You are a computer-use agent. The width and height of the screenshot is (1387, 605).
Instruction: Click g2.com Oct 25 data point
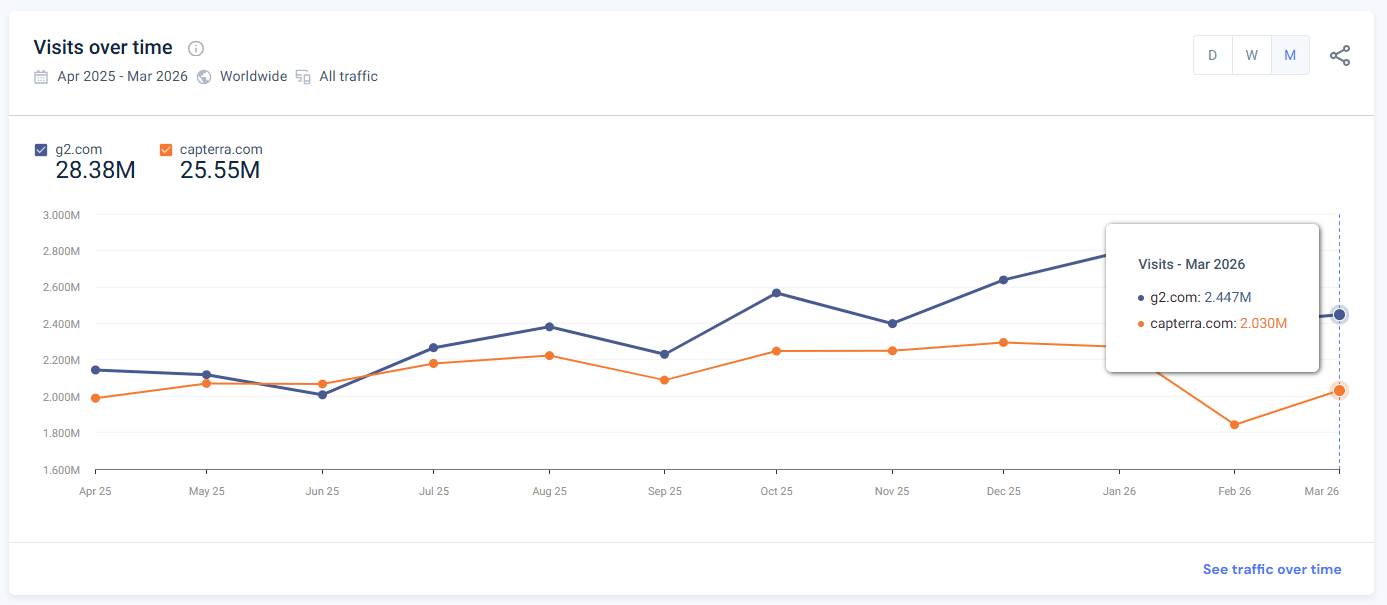[776, 293]
